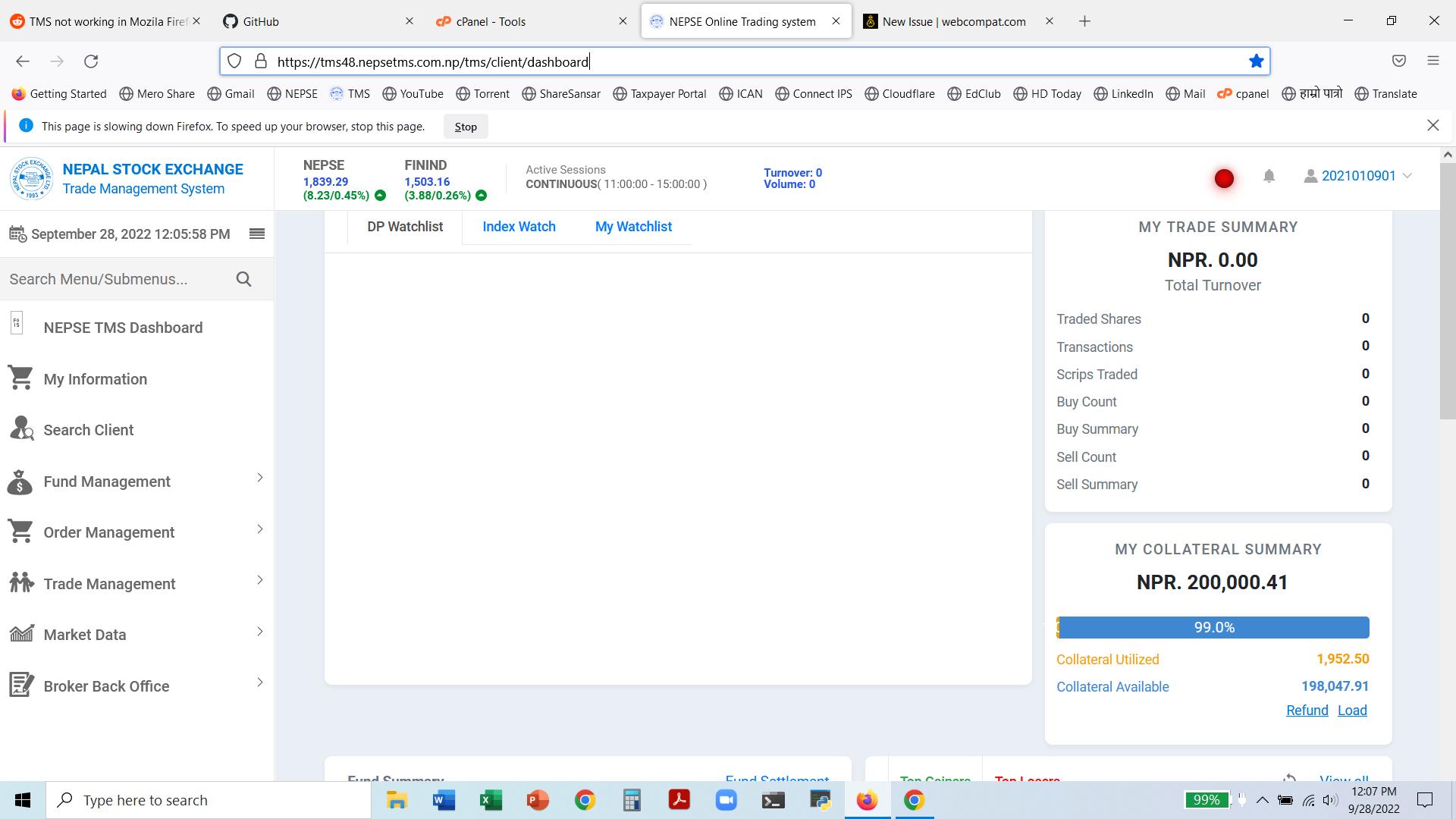Image resolution: width=1456 pixels, height=819 pixels.
Task: Click the Refund link in collateral summary
Action: pyautogui.click(x=1307, y=710)
